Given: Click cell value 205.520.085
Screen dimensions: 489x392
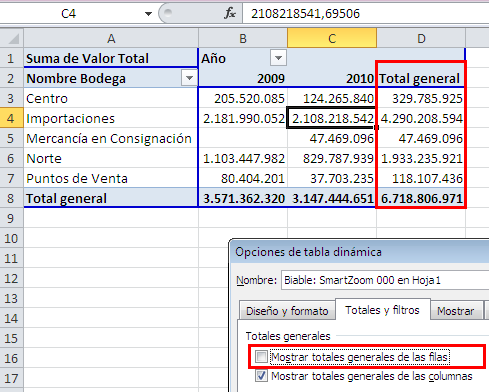Looking at the screenshot, I should tap(243, 98).
